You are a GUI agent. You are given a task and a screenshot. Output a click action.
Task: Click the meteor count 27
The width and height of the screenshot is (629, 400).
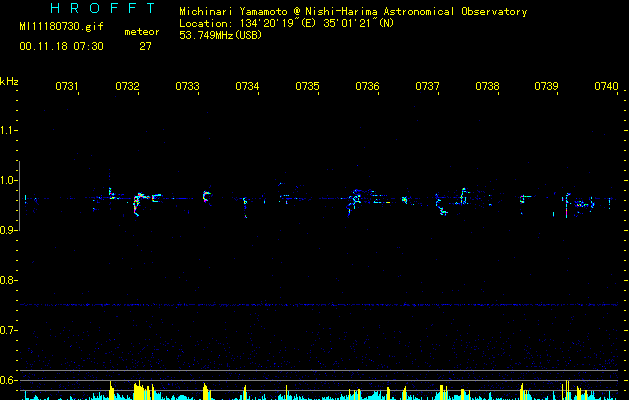pos(145,47)
